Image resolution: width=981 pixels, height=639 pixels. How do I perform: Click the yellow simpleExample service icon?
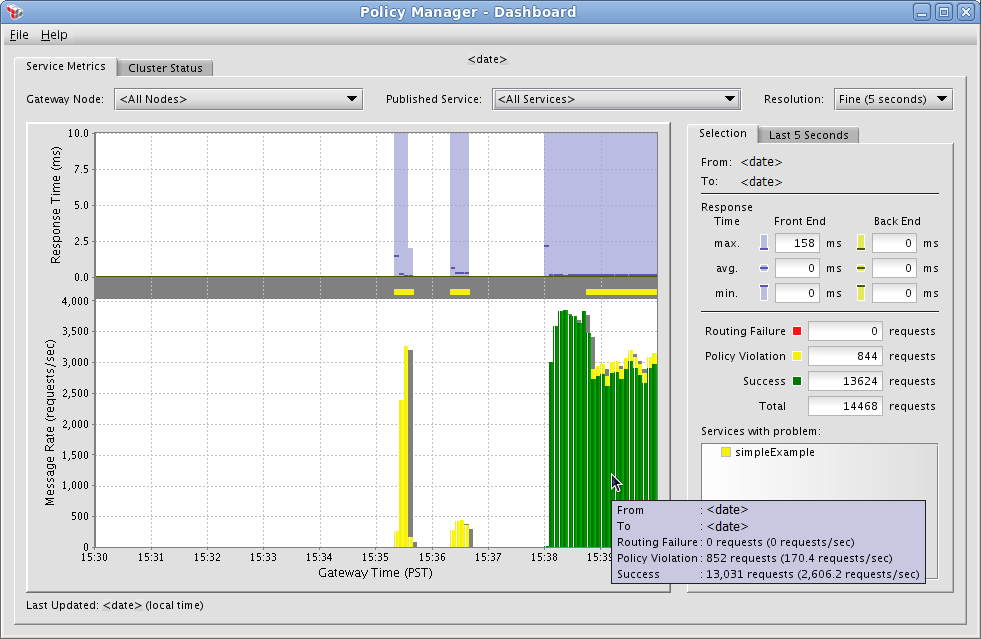pyautogui.click(x=726, y=453)
